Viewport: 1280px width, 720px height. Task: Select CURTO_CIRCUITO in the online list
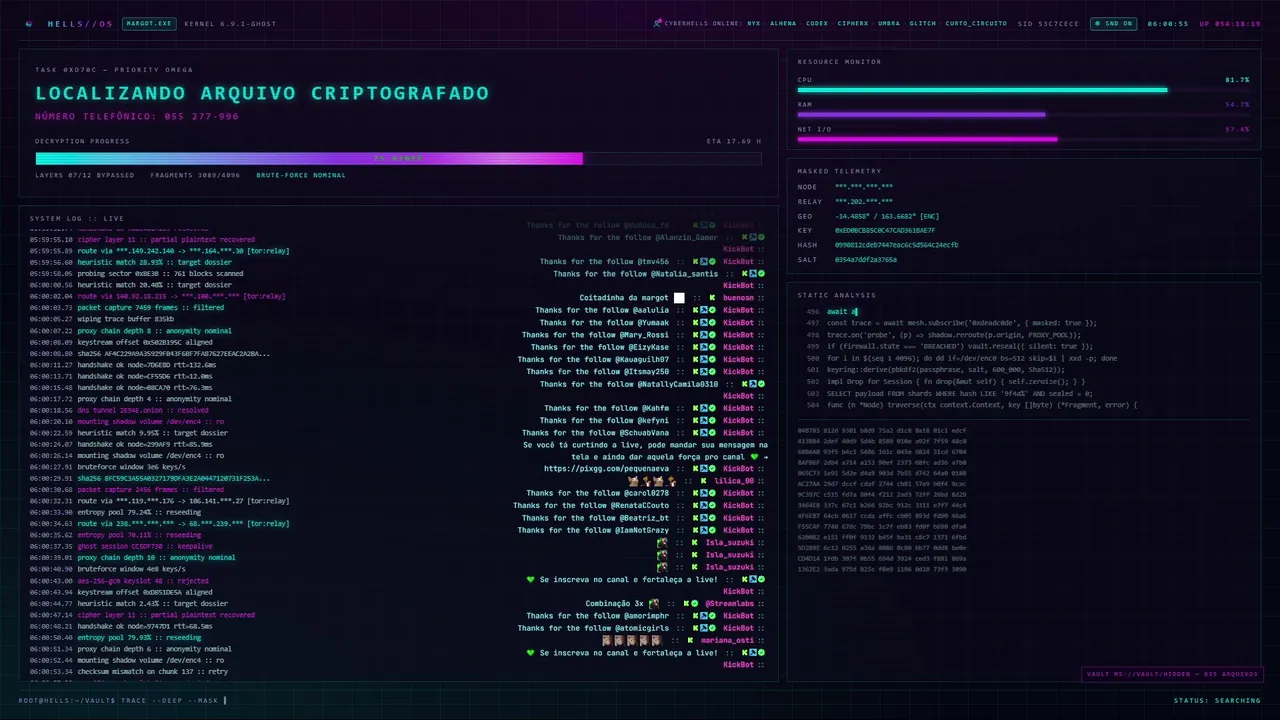pos(977,23)
